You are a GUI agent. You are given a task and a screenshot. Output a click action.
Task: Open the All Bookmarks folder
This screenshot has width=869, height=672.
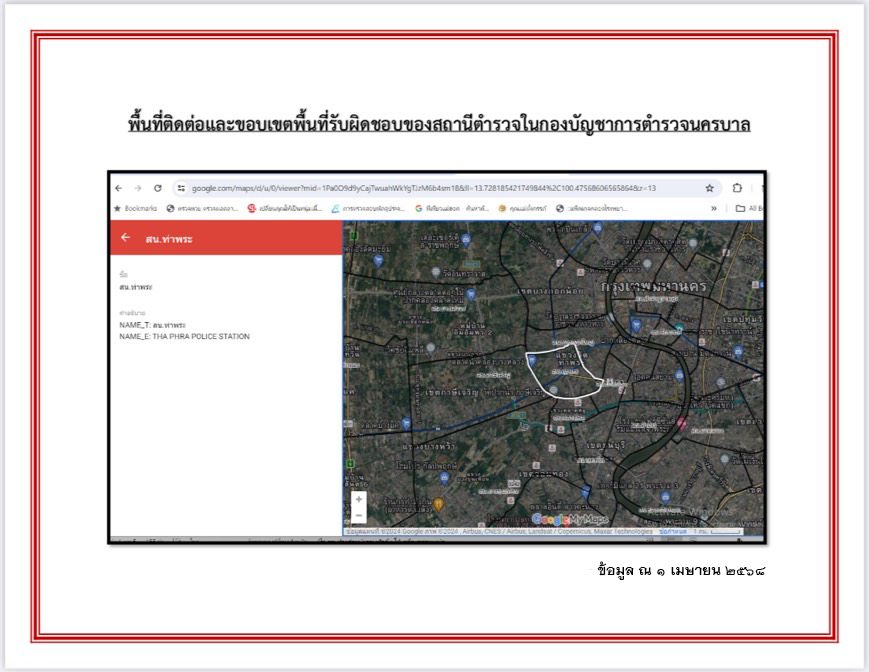click(x=748, y=208)
